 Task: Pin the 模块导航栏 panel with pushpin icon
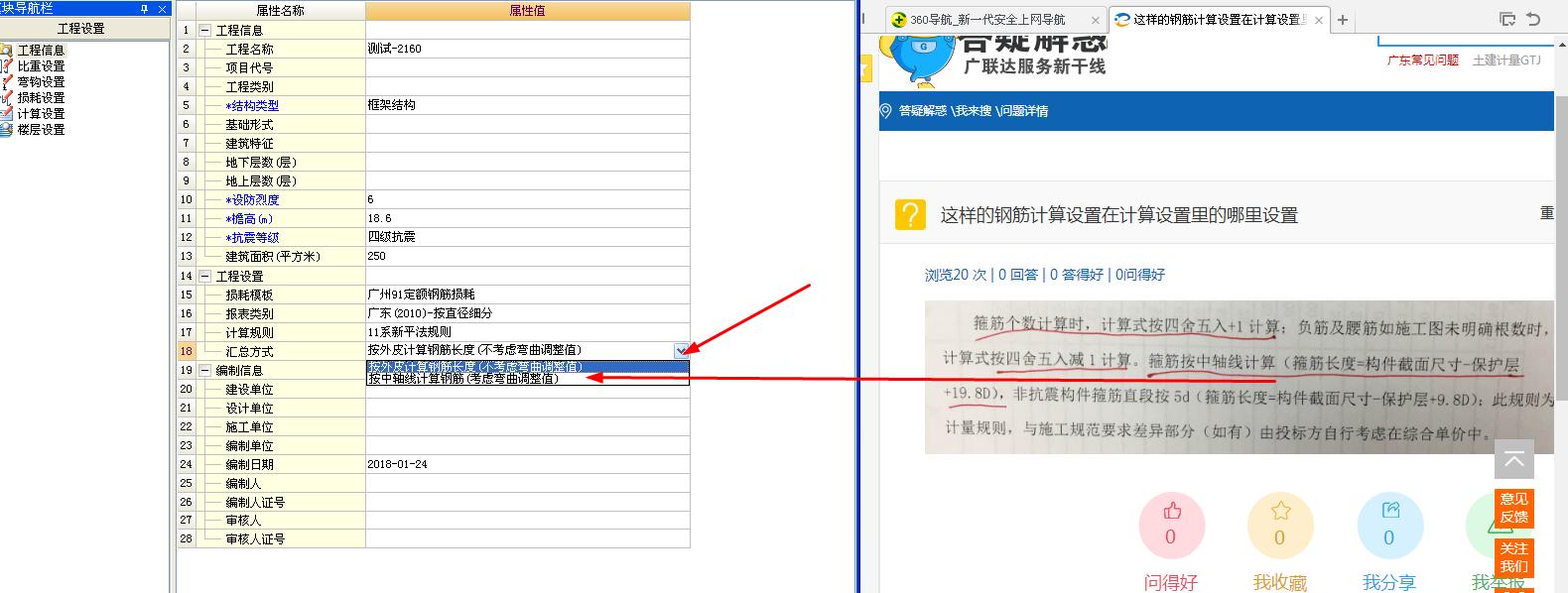[x=145, y=8]
